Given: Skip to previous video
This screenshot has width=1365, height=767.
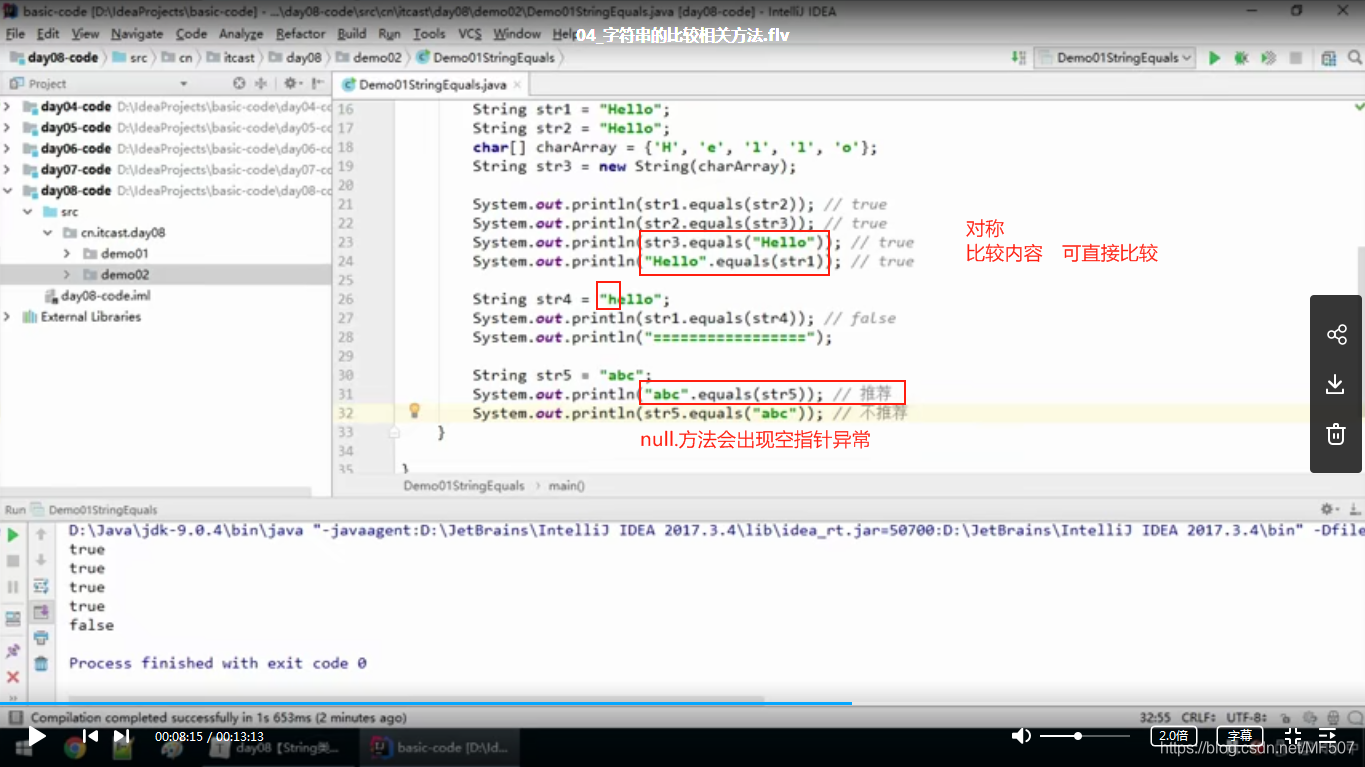Looking at the screenshot, I should [x=90, y=736].
